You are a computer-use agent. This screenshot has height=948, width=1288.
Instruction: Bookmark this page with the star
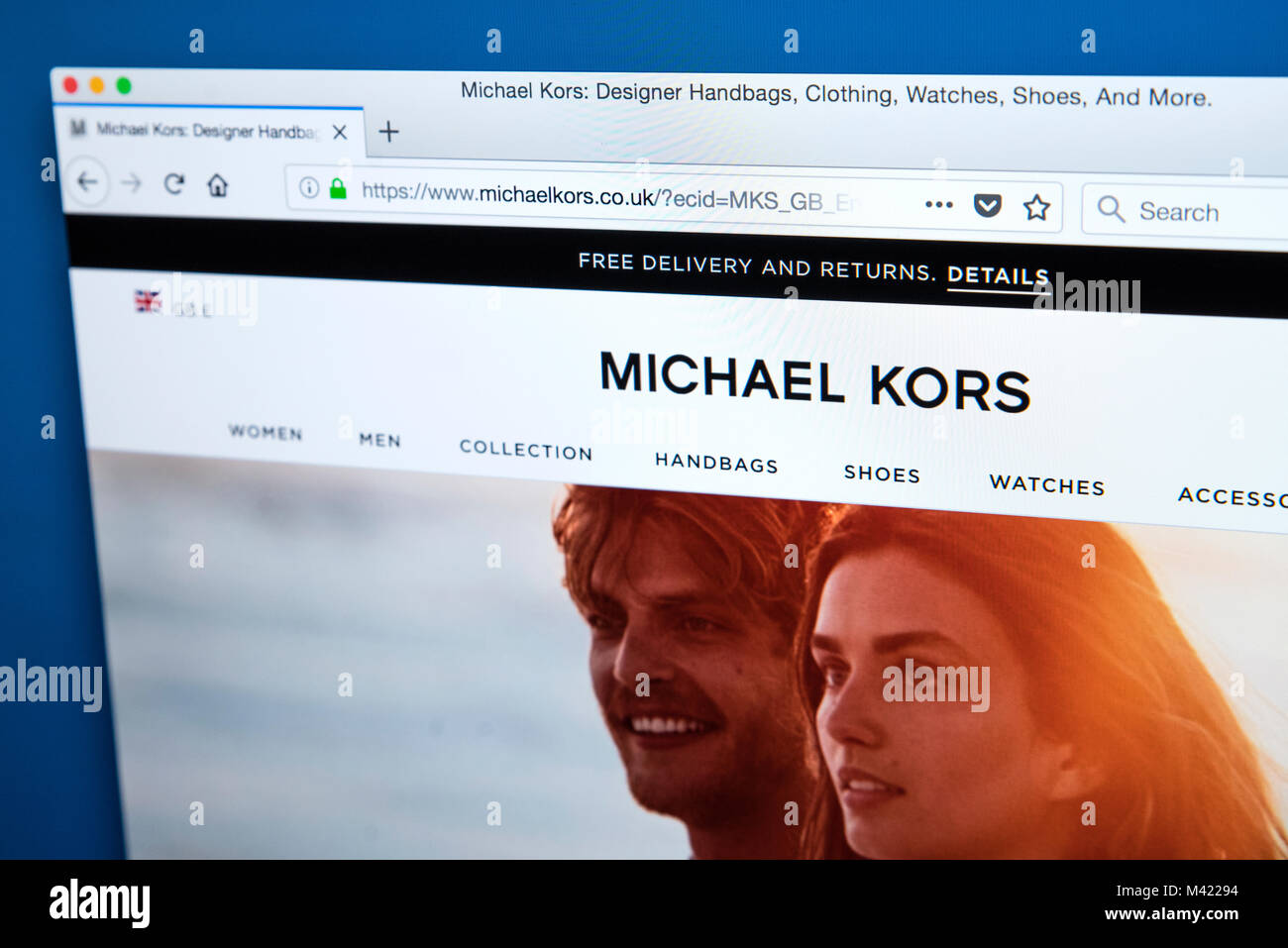tap(1036, 207)
